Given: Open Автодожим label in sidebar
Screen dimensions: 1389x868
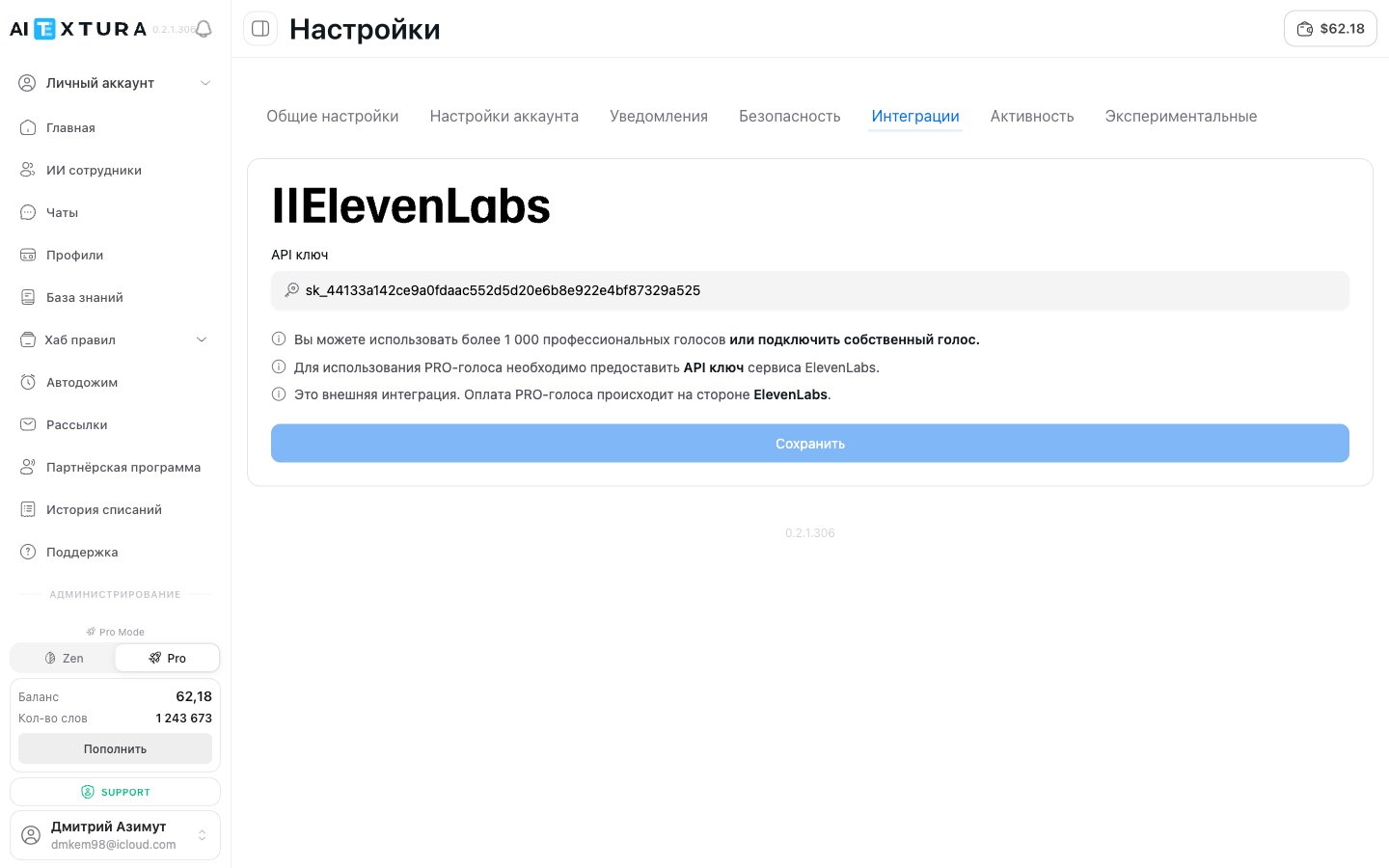Looking at the screenshot, I should click(x=82, y=382).
